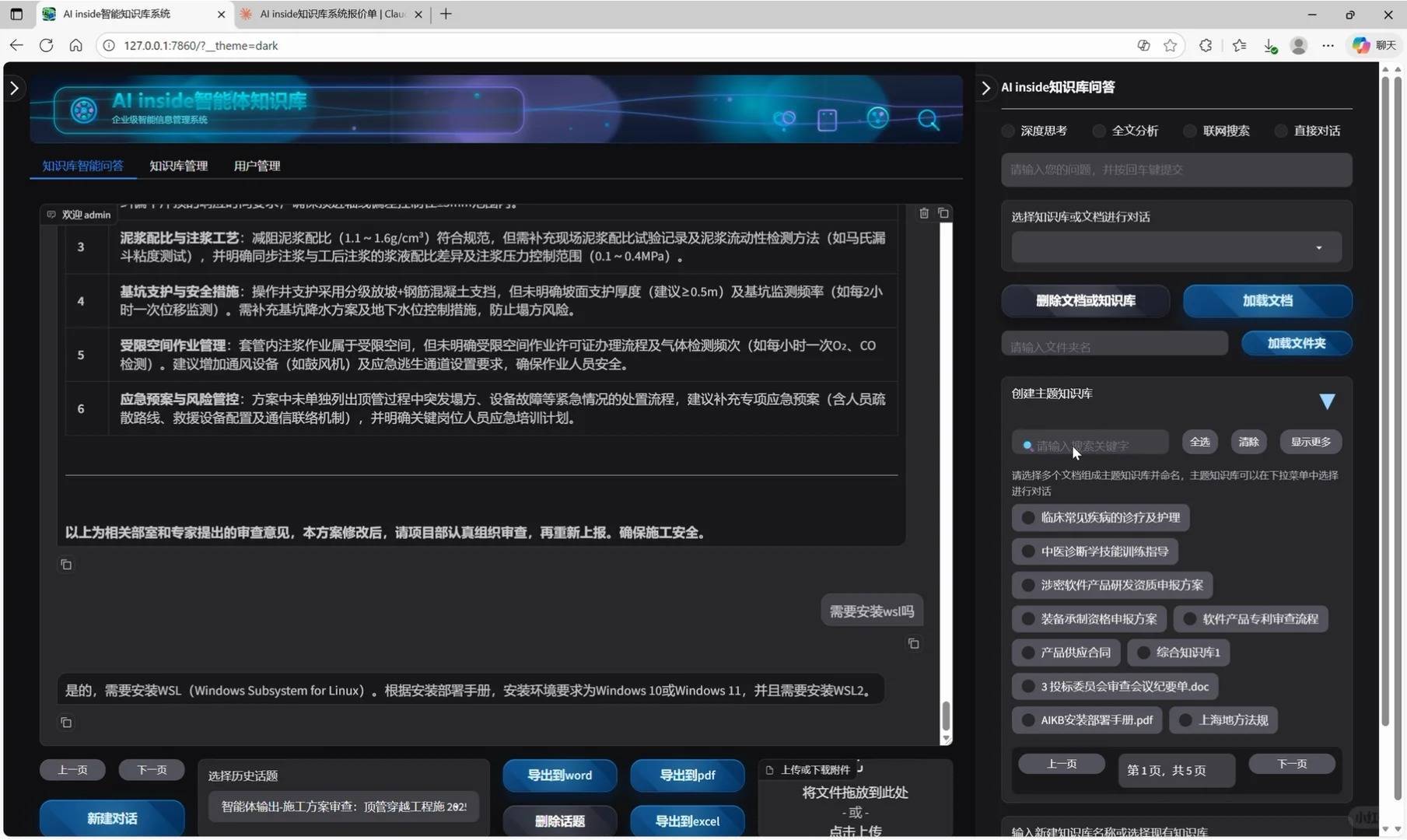The image size is (1407, 840).
Task: Start a new chat with 新建对话
Action: 111,817
